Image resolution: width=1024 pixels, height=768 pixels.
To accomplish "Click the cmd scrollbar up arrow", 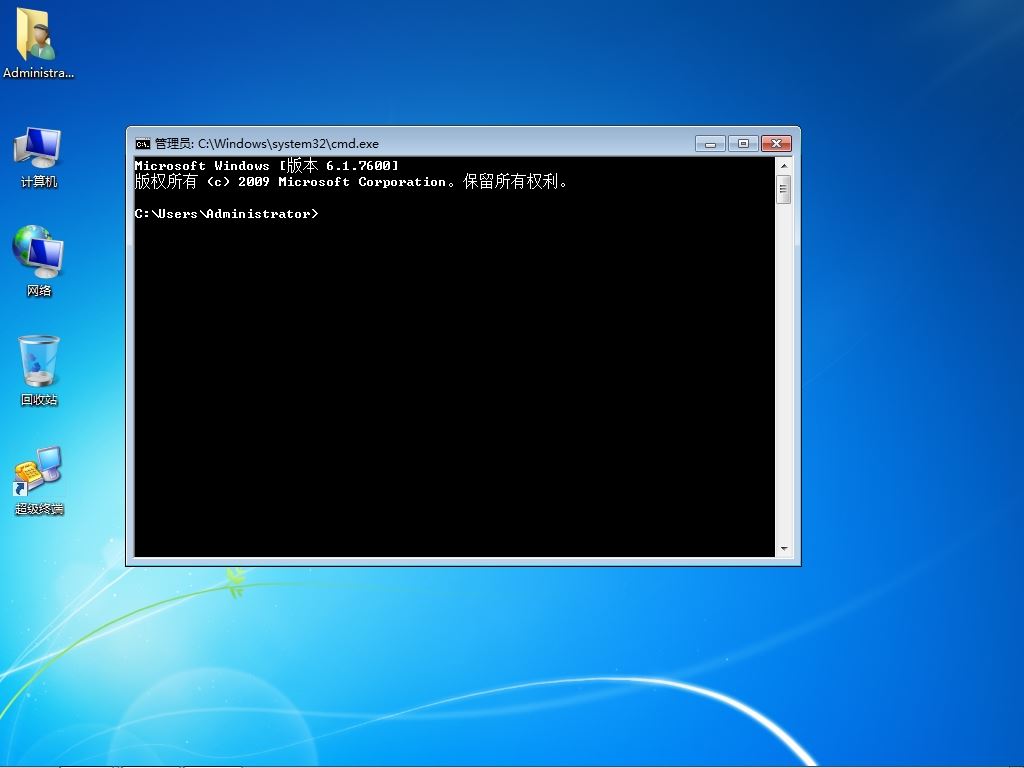I will pos(784,166).
